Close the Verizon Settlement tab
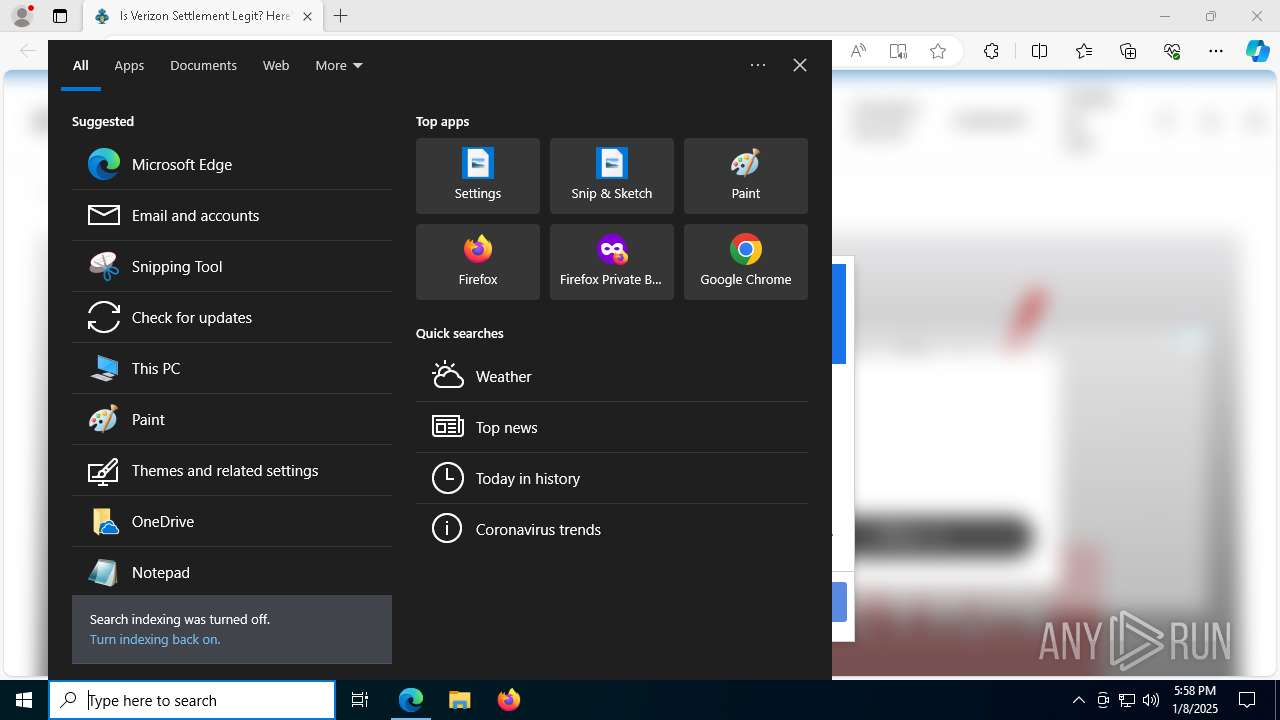Screen dimensions: 1280x720 307,16
